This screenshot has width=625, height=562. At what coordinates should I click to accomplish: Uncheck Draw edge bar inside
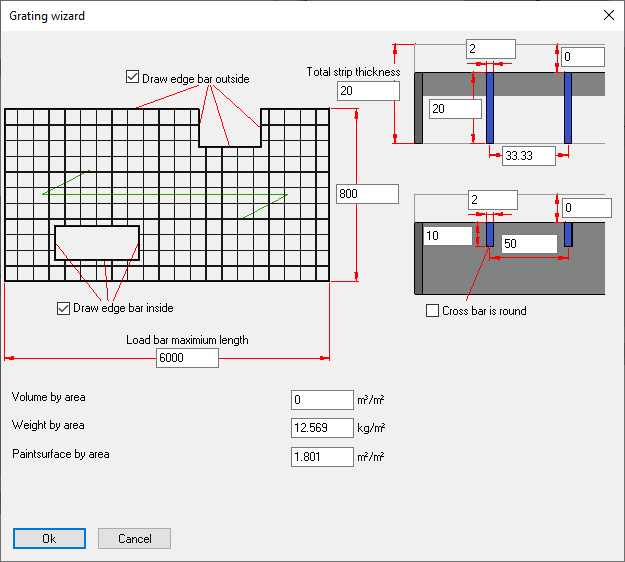point(65,308)
